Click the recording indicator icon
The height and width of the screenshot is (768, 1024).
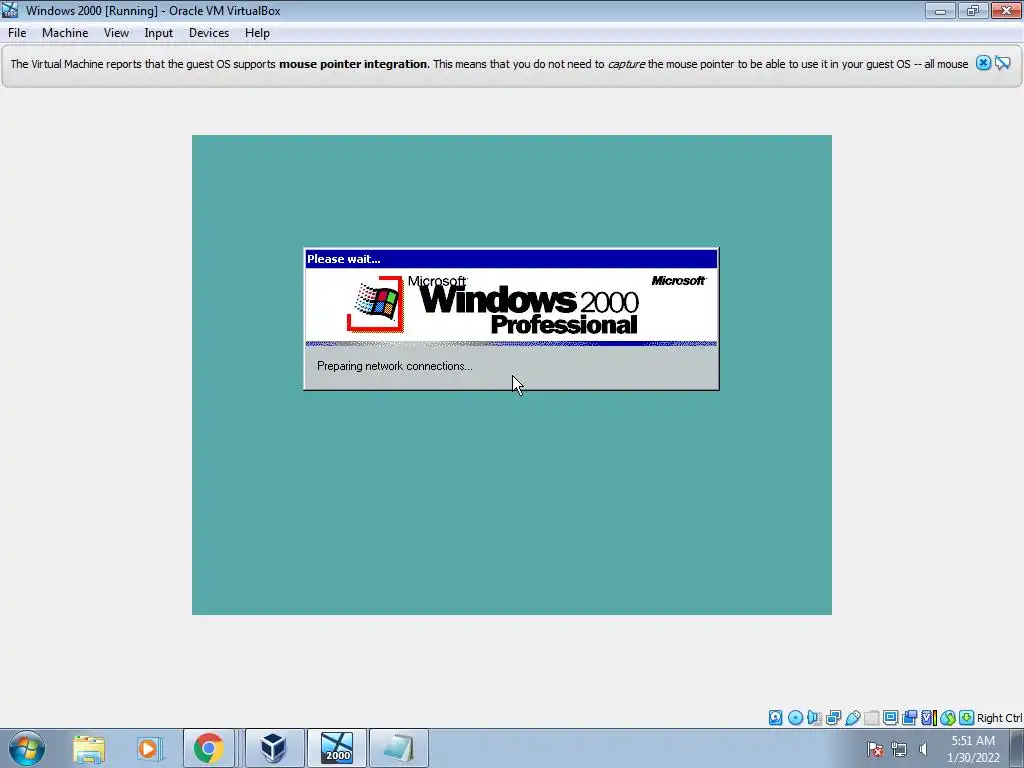click(x=909, y=718)
